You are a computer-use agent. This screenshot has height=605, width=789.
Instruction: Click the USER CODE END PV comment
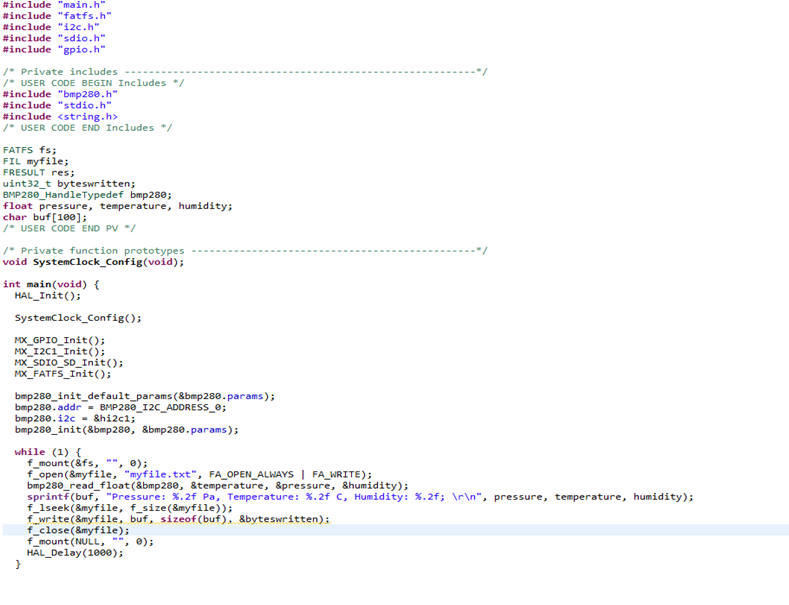pyautogui.click(x=69, y=228)
